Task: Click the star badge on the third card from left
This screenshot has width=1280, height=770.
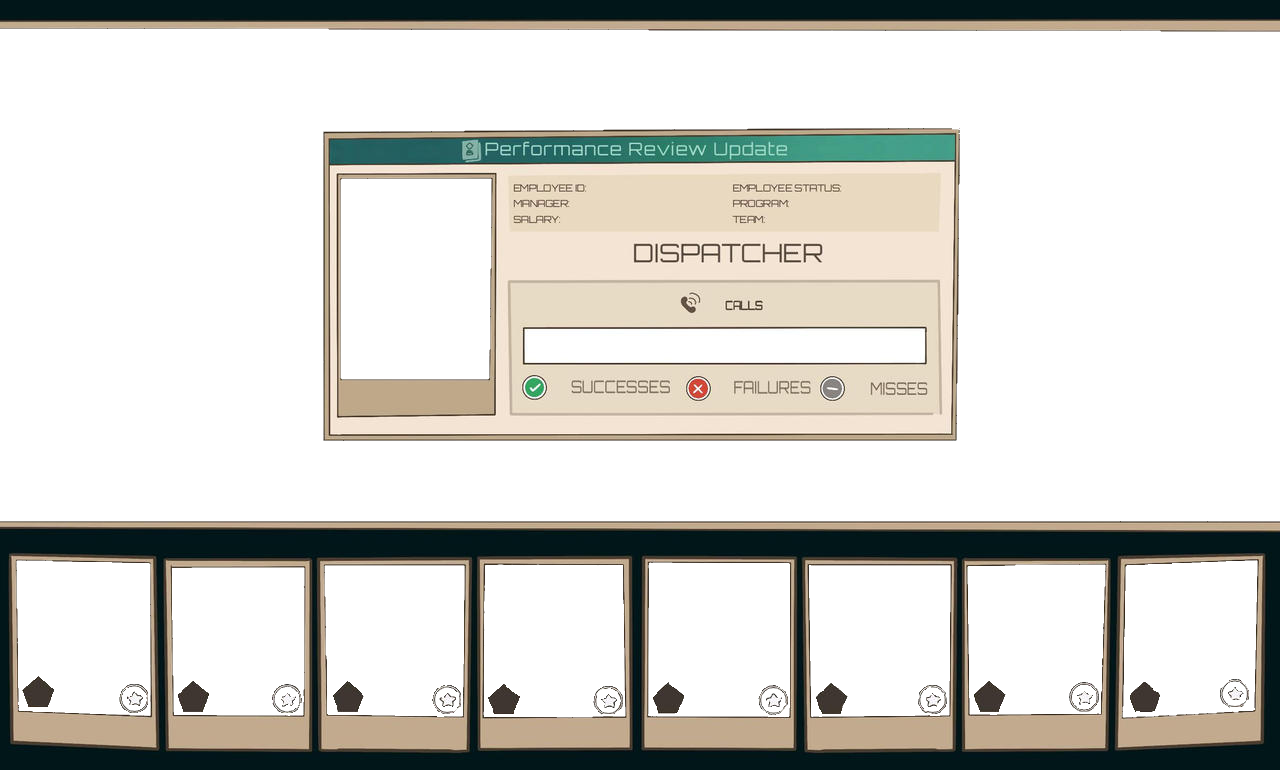Action: (x=447, y=699)
